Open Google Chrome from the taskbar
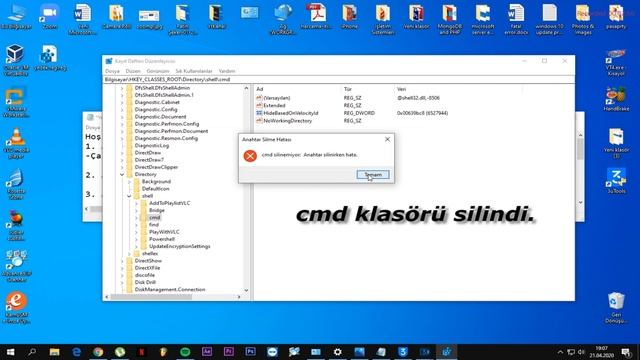 coord(98,352)
